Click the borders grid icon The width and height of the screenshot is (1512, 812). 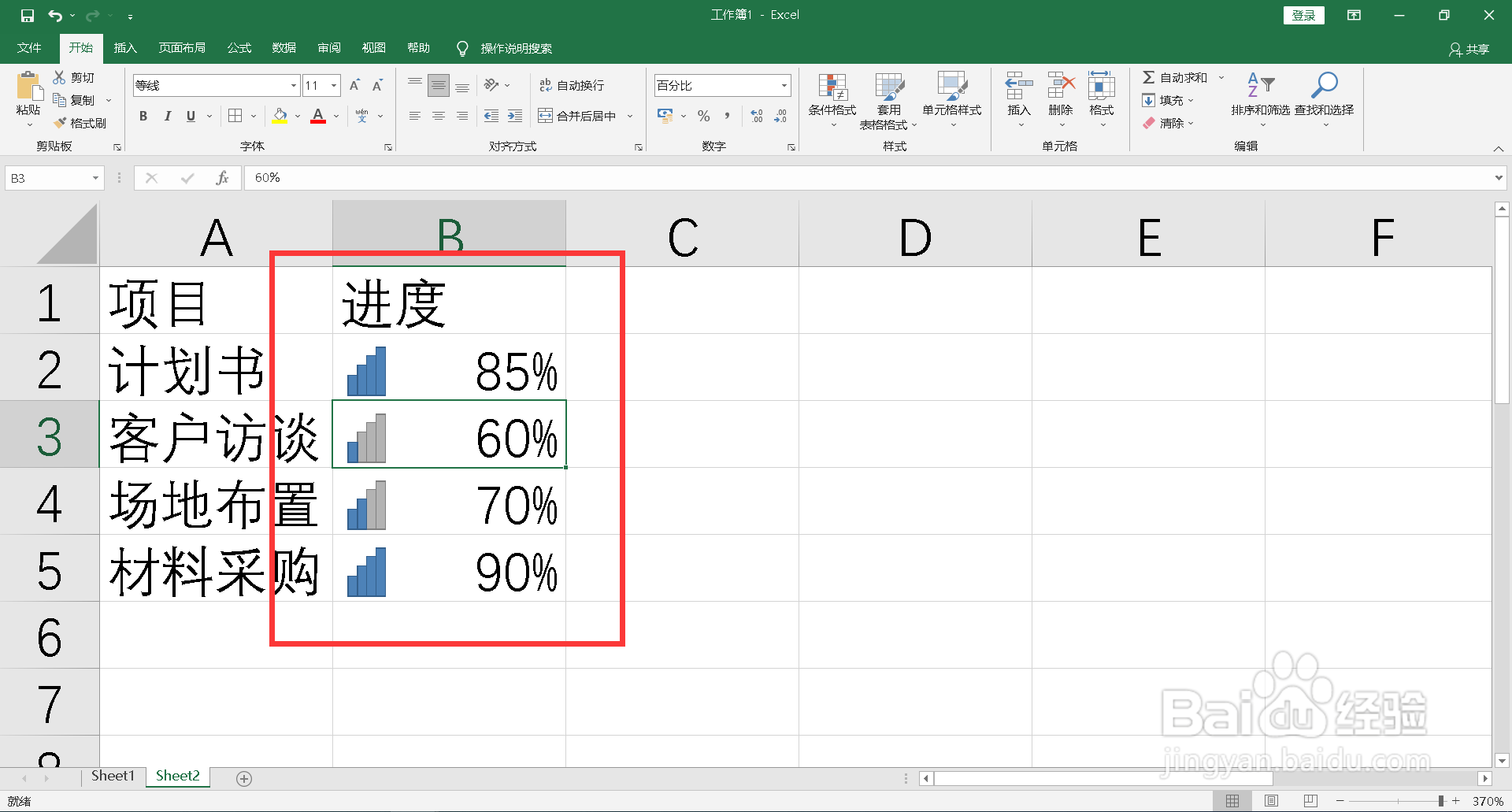coord(235,116)
